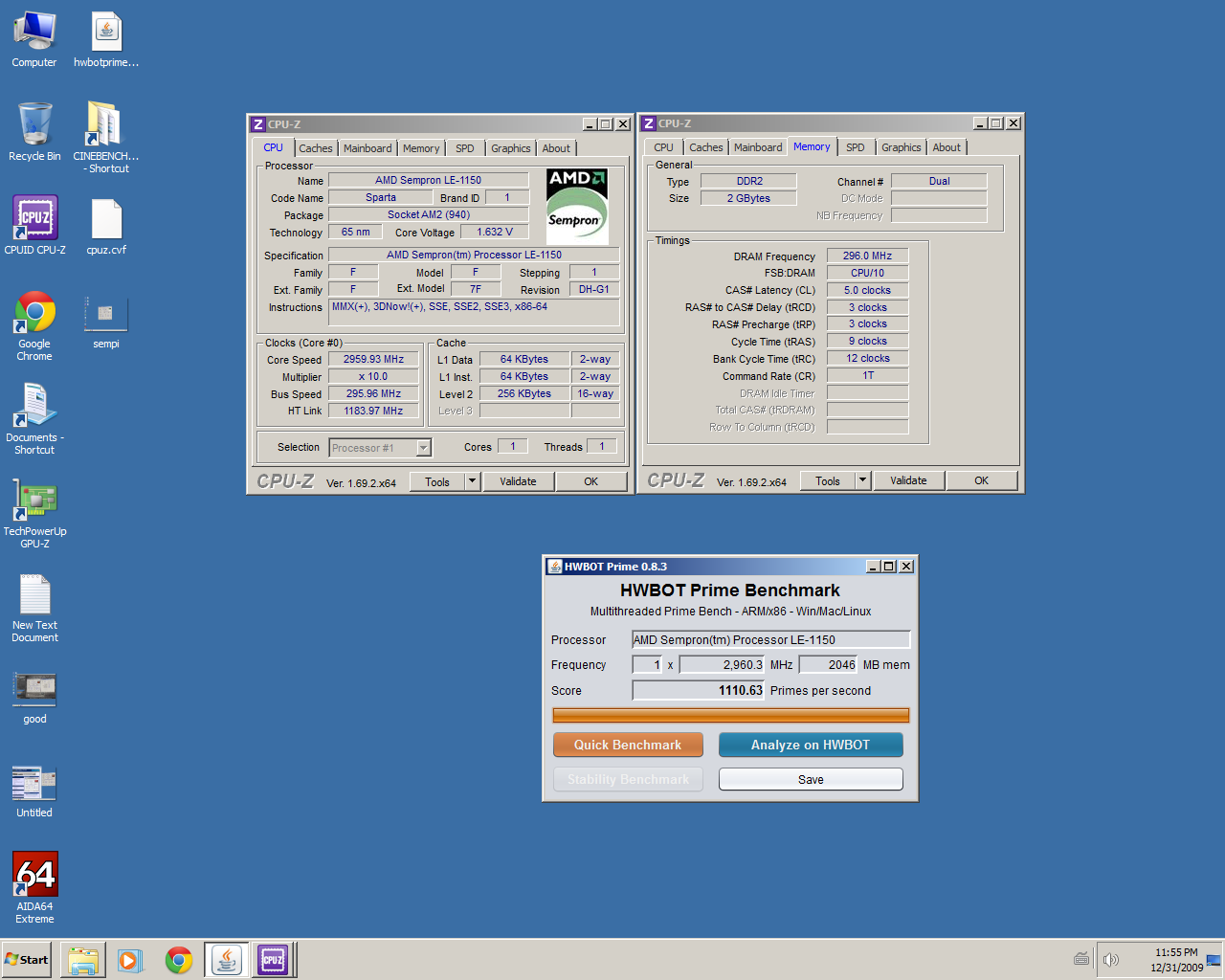
Task: Click Tools button in the left CPU-Z window
Action: tap(437, 481)
